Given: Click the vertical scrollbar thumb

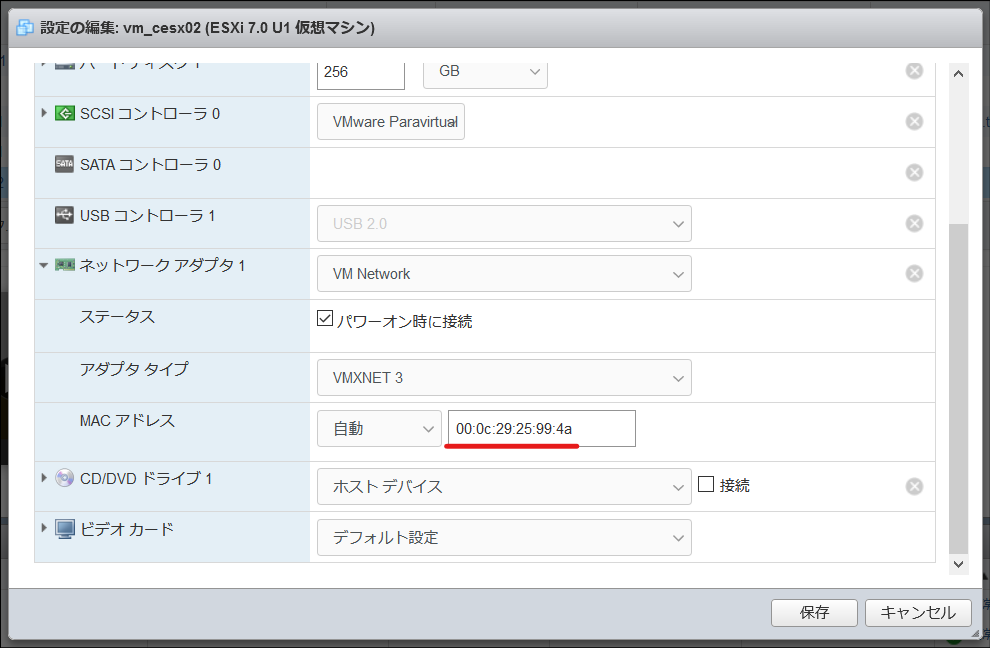Looking at the screenshot, I should (958, 388).
